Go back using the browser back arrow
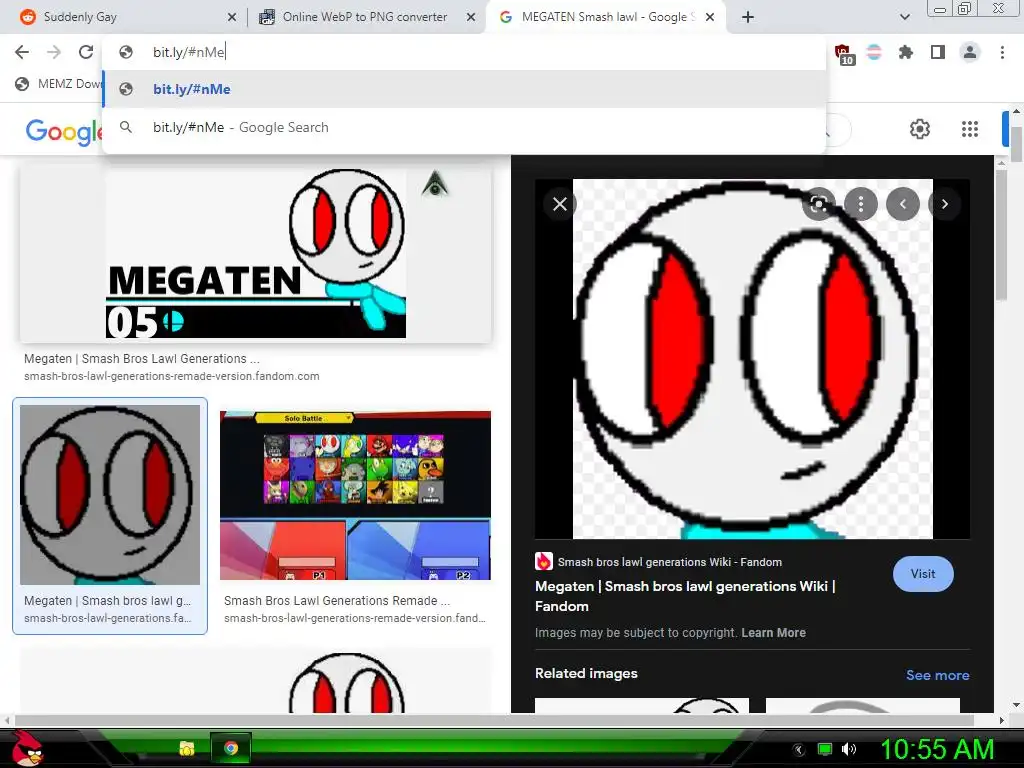 [x=22, y=52]
